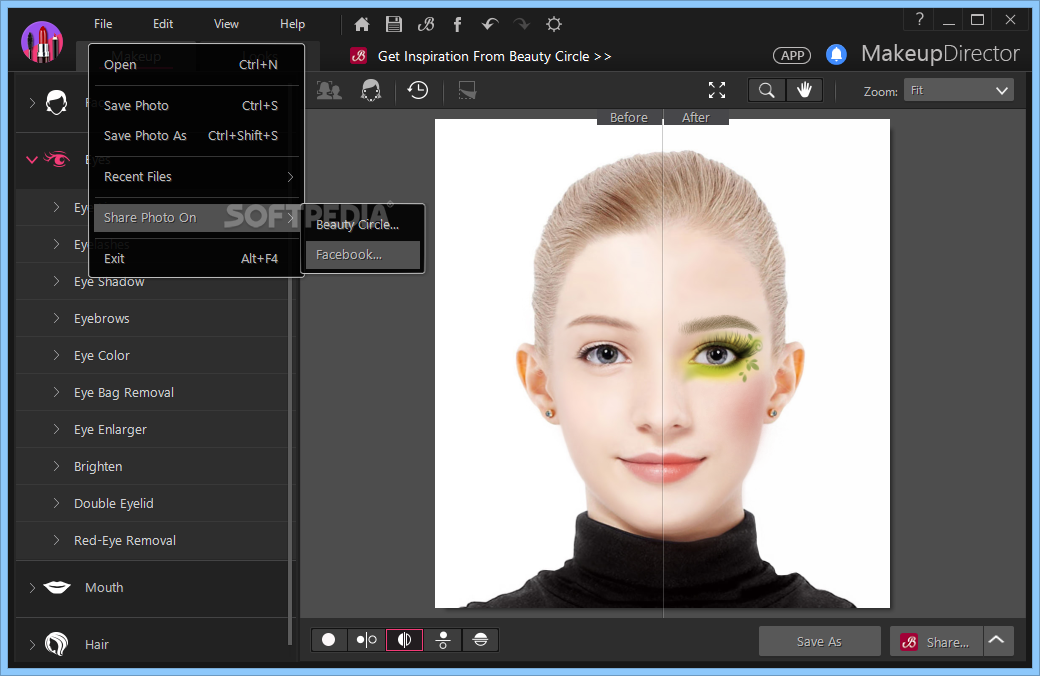Click the Save floppy disk icon
Viewport: 1040px width, 676px height.
point(394,25)
